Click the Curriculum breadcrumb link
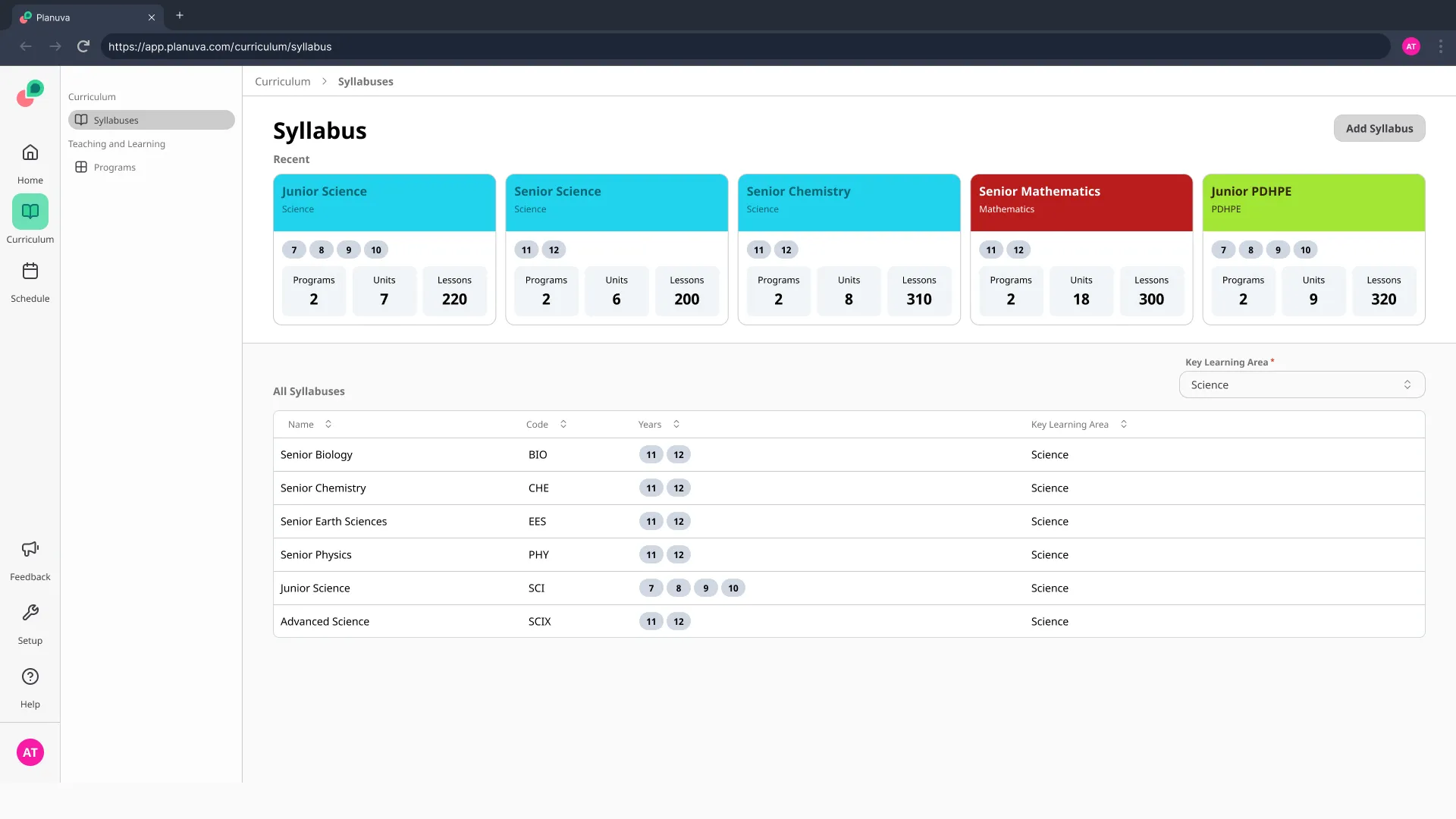The image size is (1456, 819). tap(282, 81)
